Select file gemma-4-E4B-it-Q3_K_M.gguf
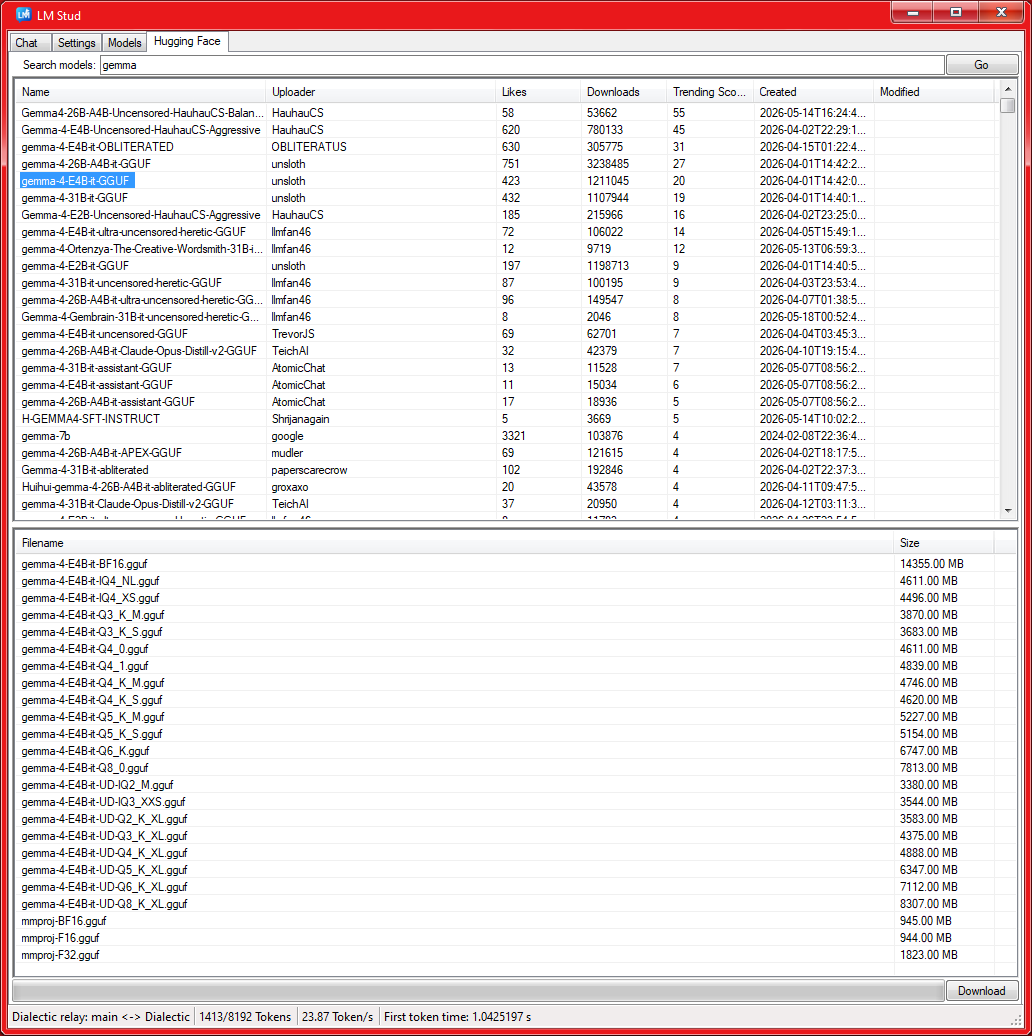The image size is (1032, 1036). click(505, 615)
